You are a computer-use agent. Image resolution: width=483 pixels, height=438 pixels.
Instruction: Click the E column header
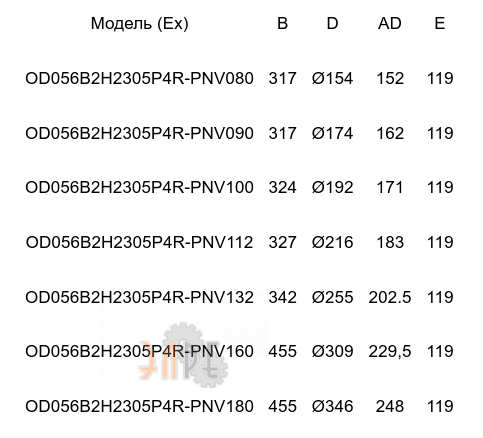440,24
